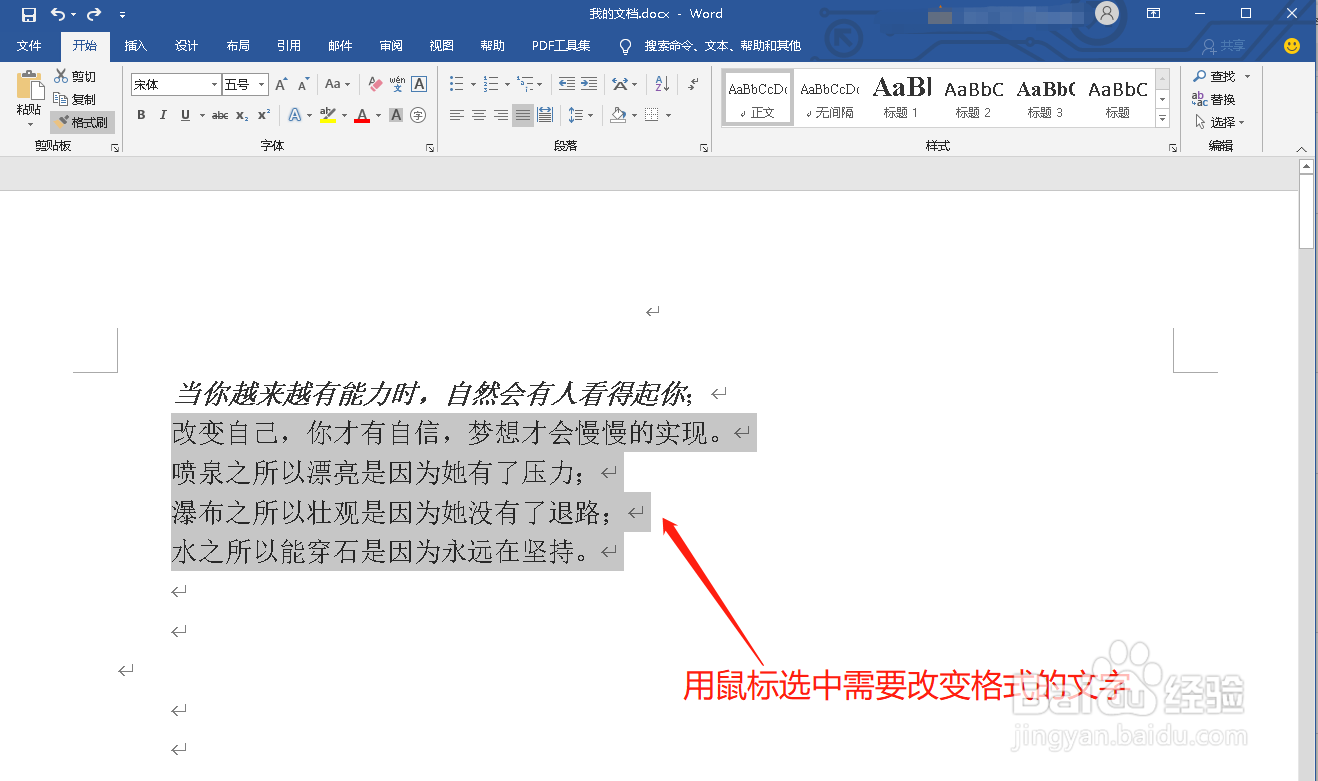This screenshot has height=781, width=1318.
Task: Toggle display of paragraph marks
Action: 692,85
